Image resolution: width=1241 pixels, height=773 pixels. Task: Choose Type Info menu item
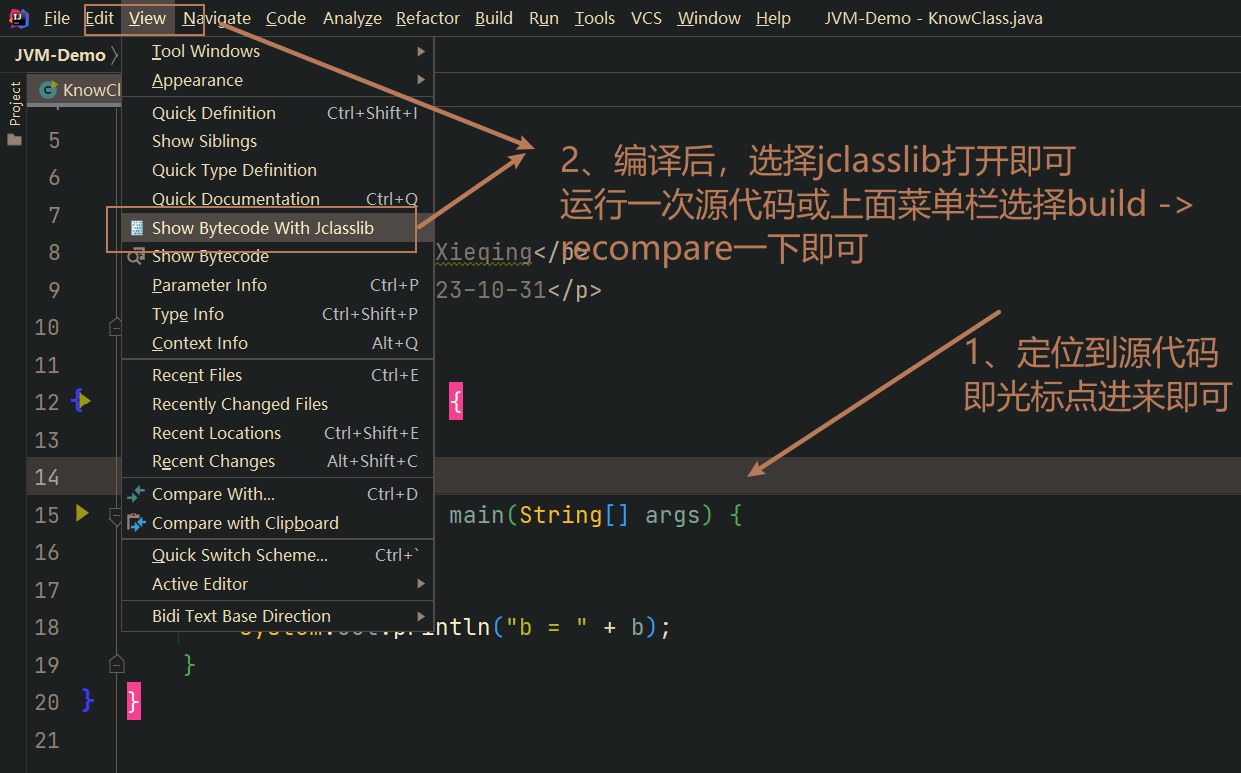pos(277,314)
